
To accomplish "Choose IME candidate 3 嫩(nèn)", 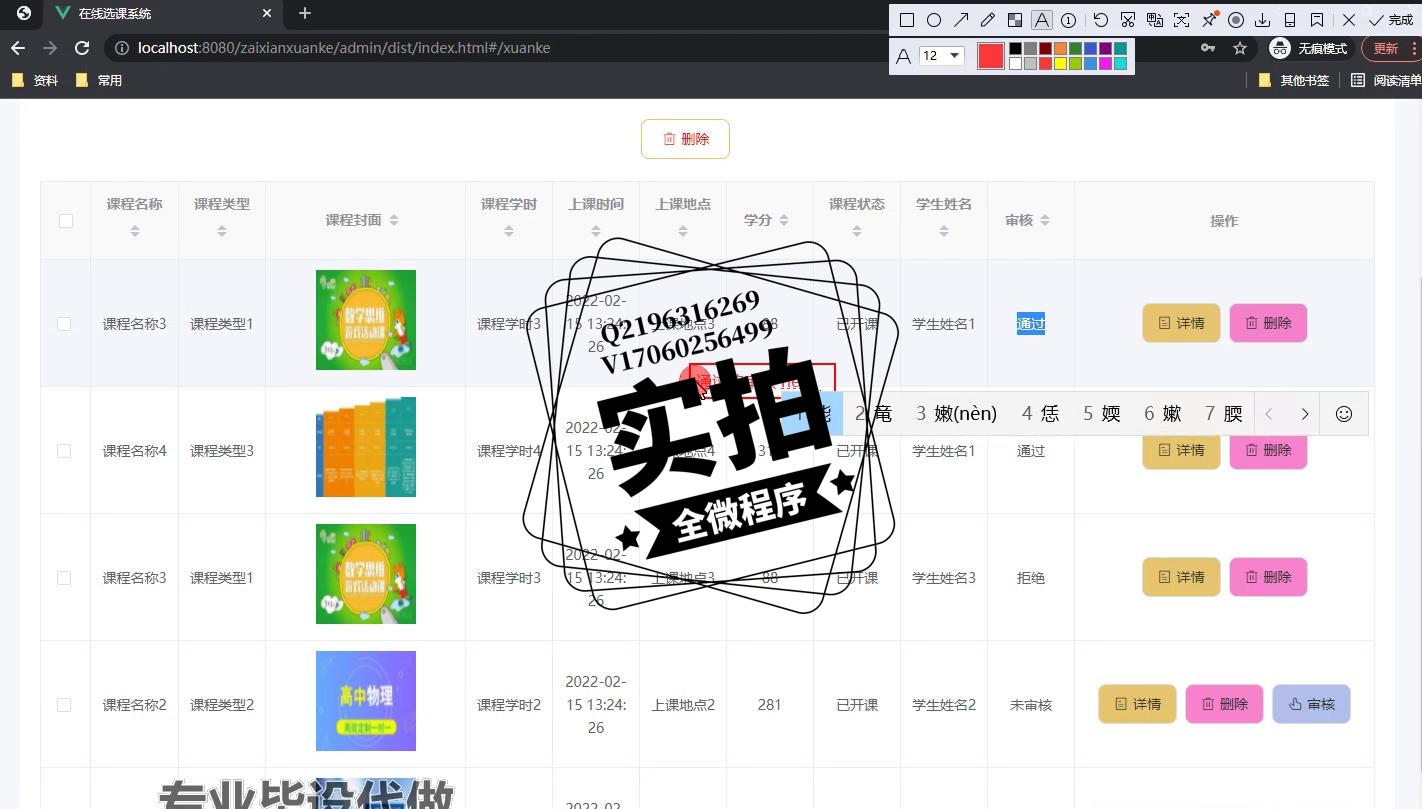I will 957,413.
